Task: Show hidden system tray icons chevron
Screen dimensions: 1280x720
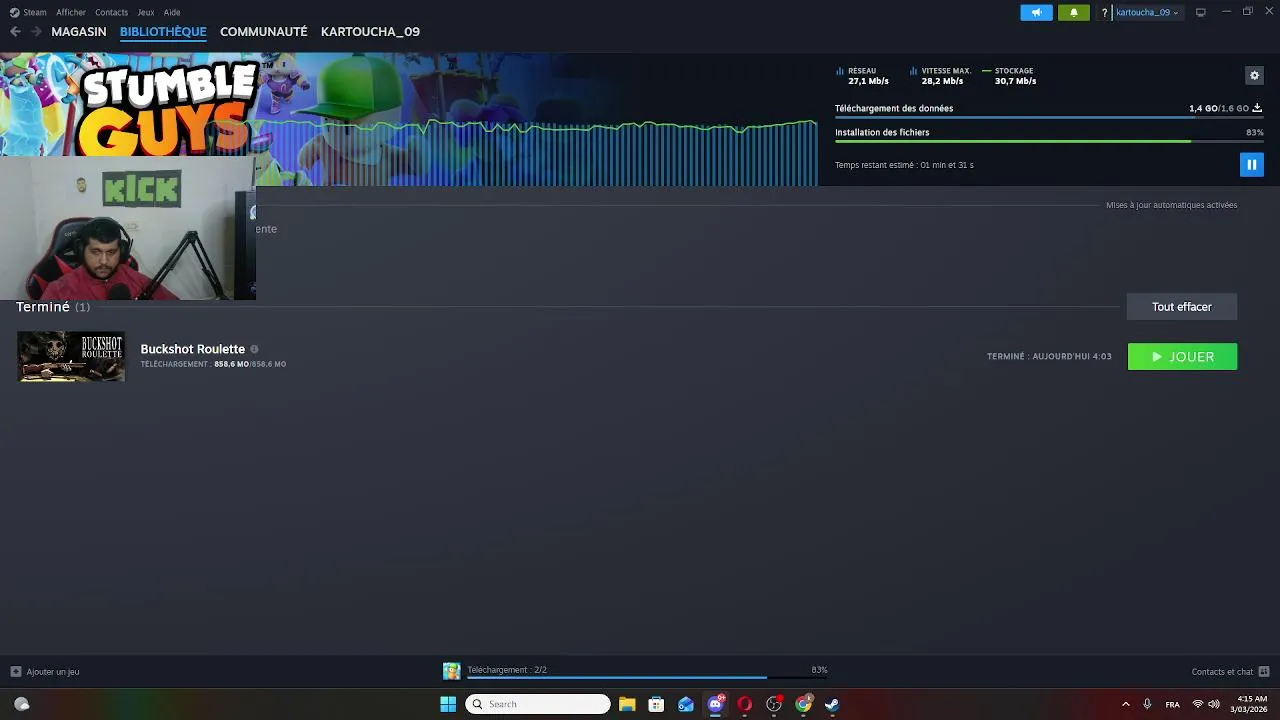Action: click(1126, 704)
